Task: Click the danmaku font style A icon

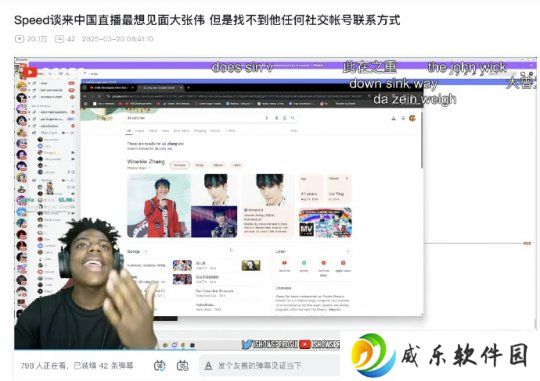Action: coord(208,366)
